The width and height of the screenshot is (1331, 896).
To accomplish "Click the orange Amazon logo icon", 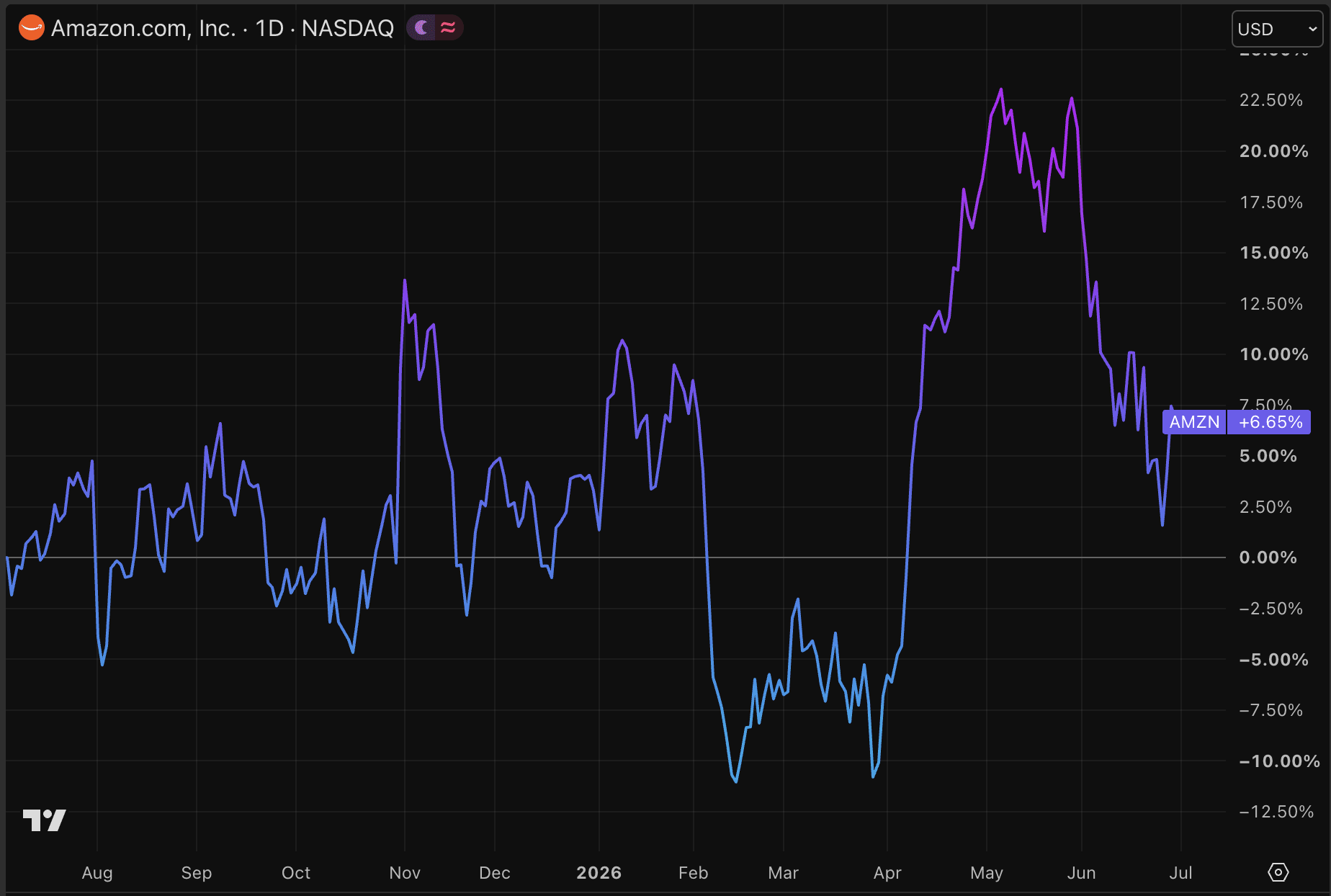I will pyautogui.click(x=31, y=28).
